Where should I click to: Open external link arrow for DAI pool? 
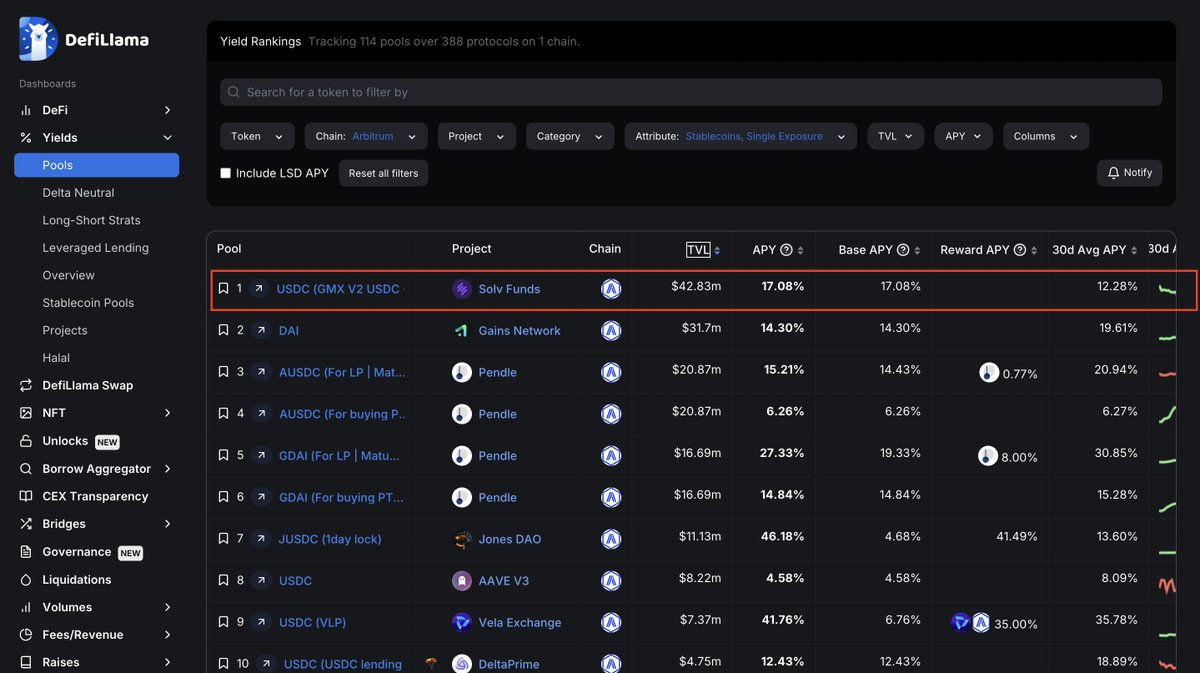click(260, 330)
